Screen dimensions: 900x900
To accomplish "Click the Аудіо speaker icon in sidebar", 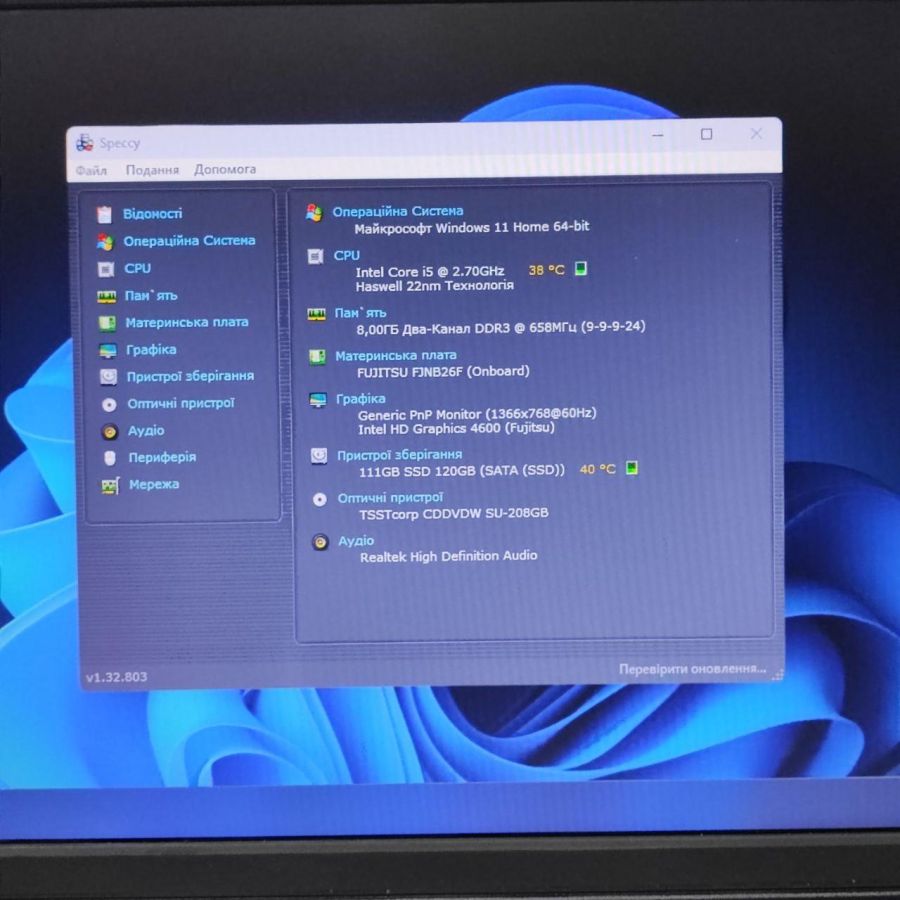I will (110, 431).
